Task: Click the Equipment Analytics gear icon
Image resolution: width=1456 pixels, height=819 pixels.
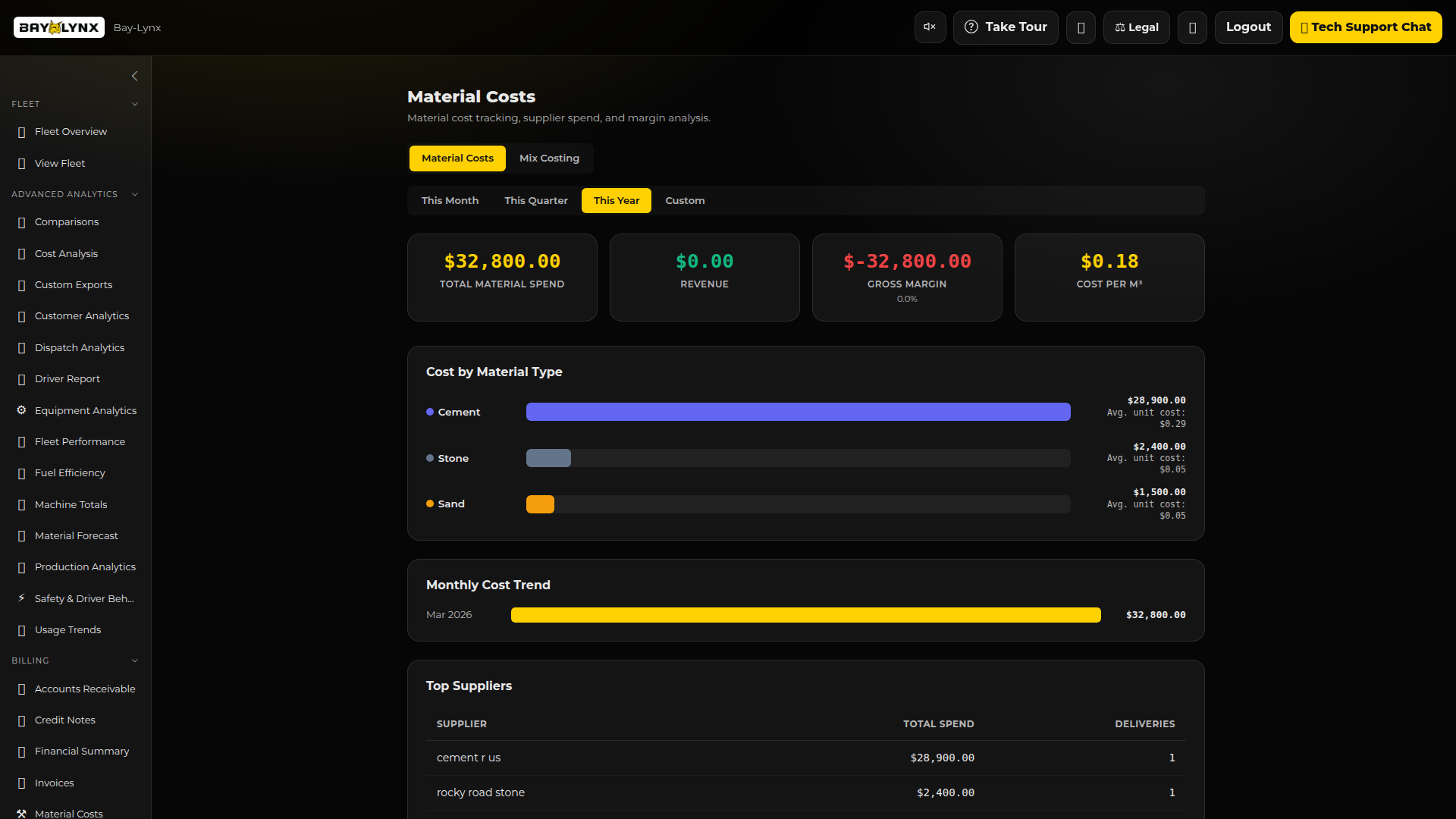Action: click(21, 410)
